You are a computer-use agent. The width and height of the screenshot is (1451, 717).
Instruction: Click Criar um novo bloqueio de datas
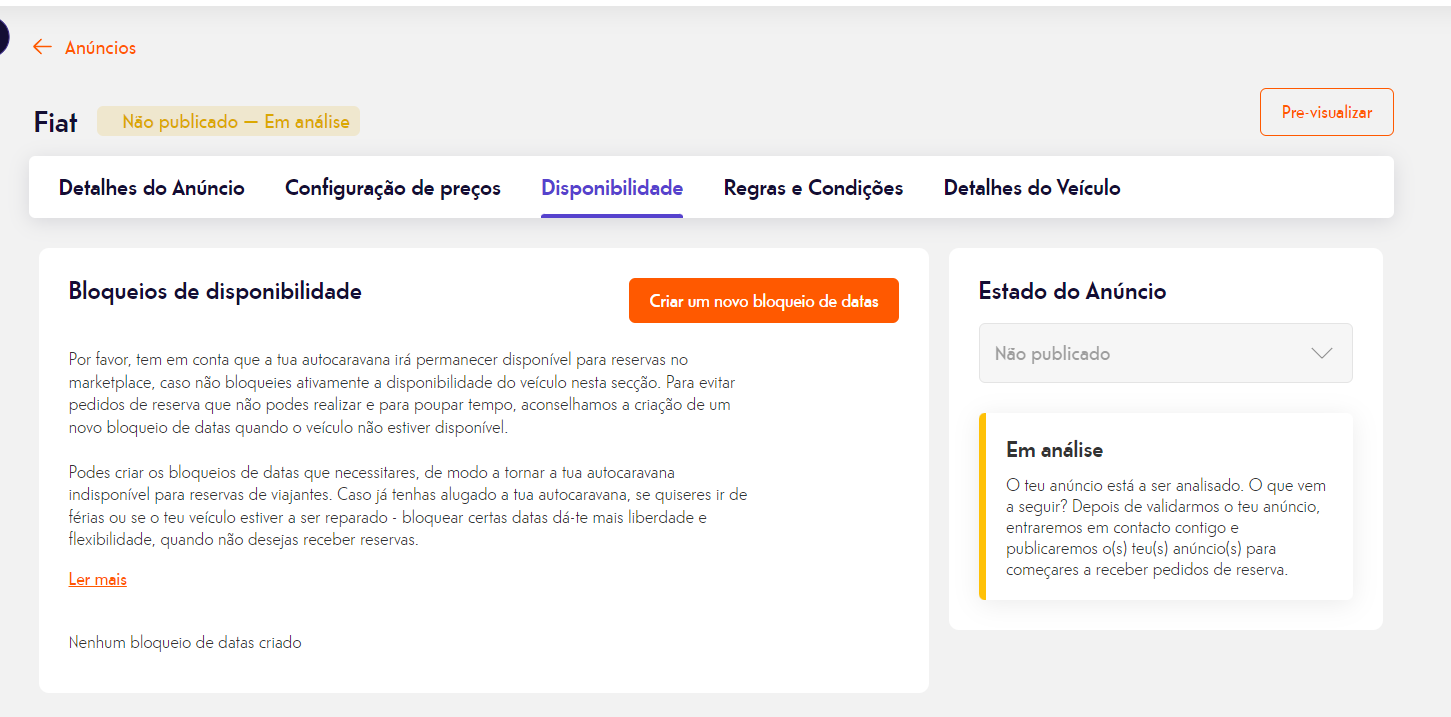(764, 301)
